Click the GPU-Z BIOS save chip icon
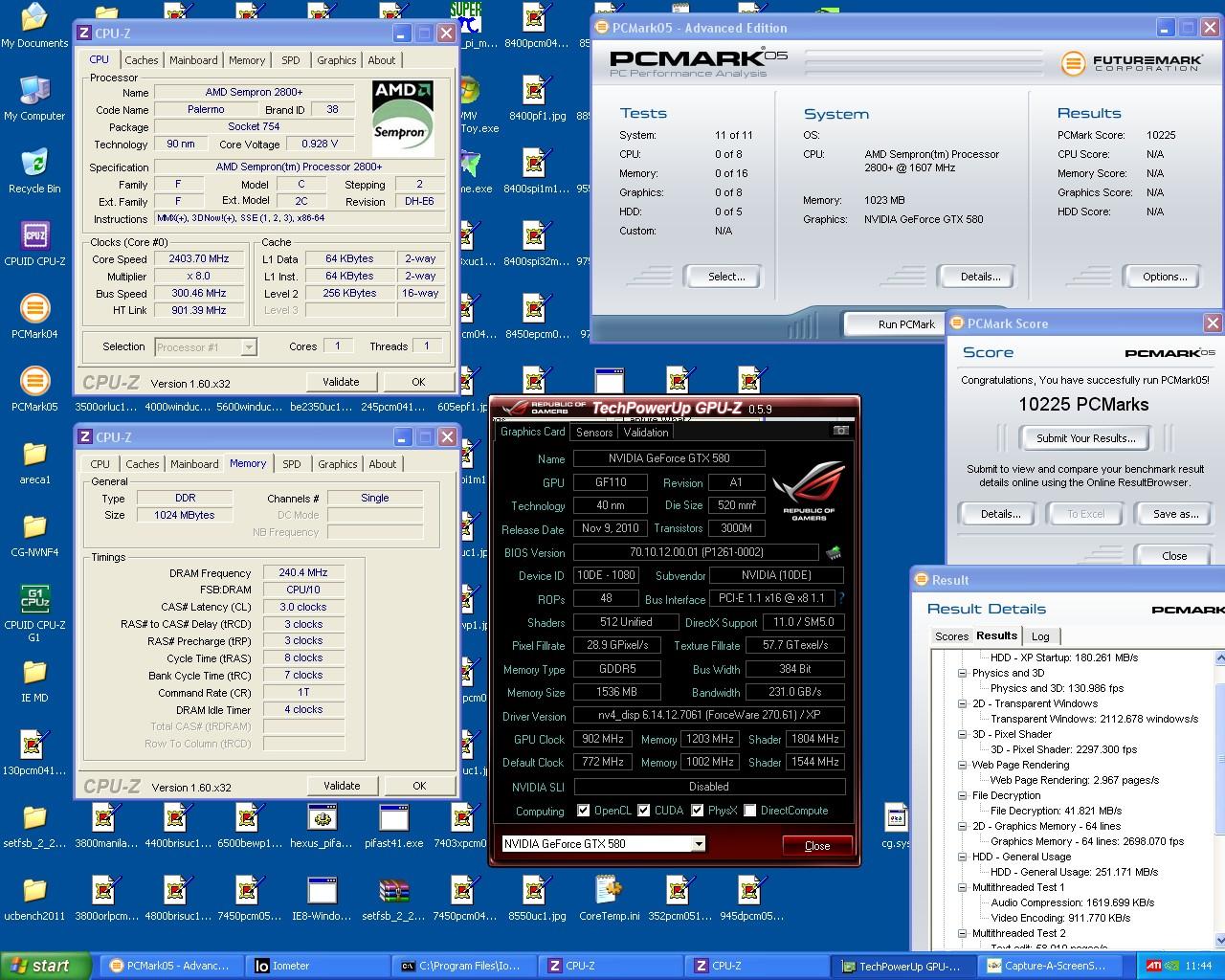Screen dimensions: 1225x980 point(834,552)
